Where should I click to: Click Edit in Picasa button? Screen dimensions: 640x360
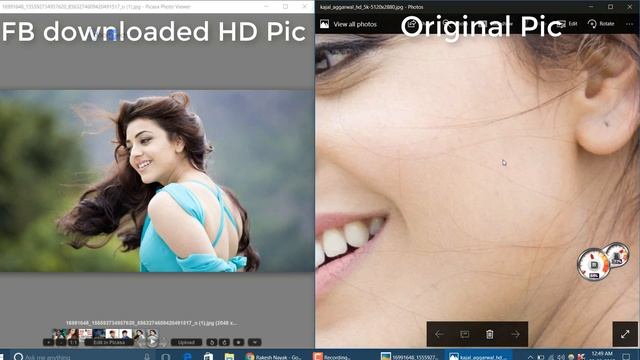coord(109,342)
